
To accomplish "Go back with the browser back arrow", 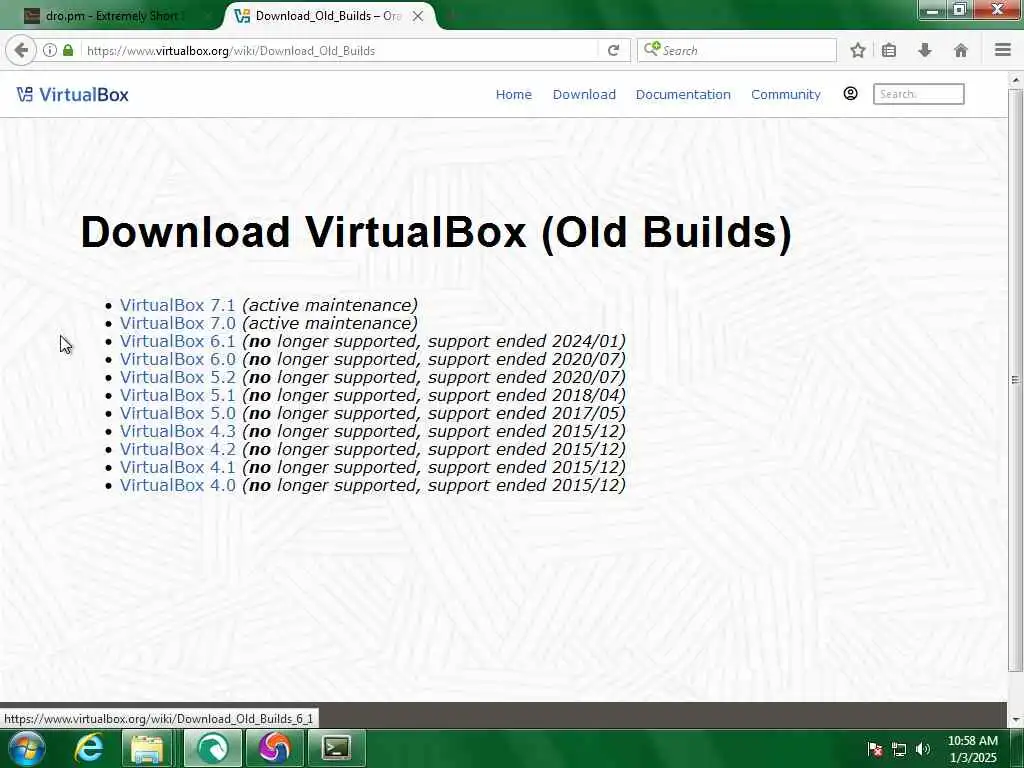I will point(21,50).
